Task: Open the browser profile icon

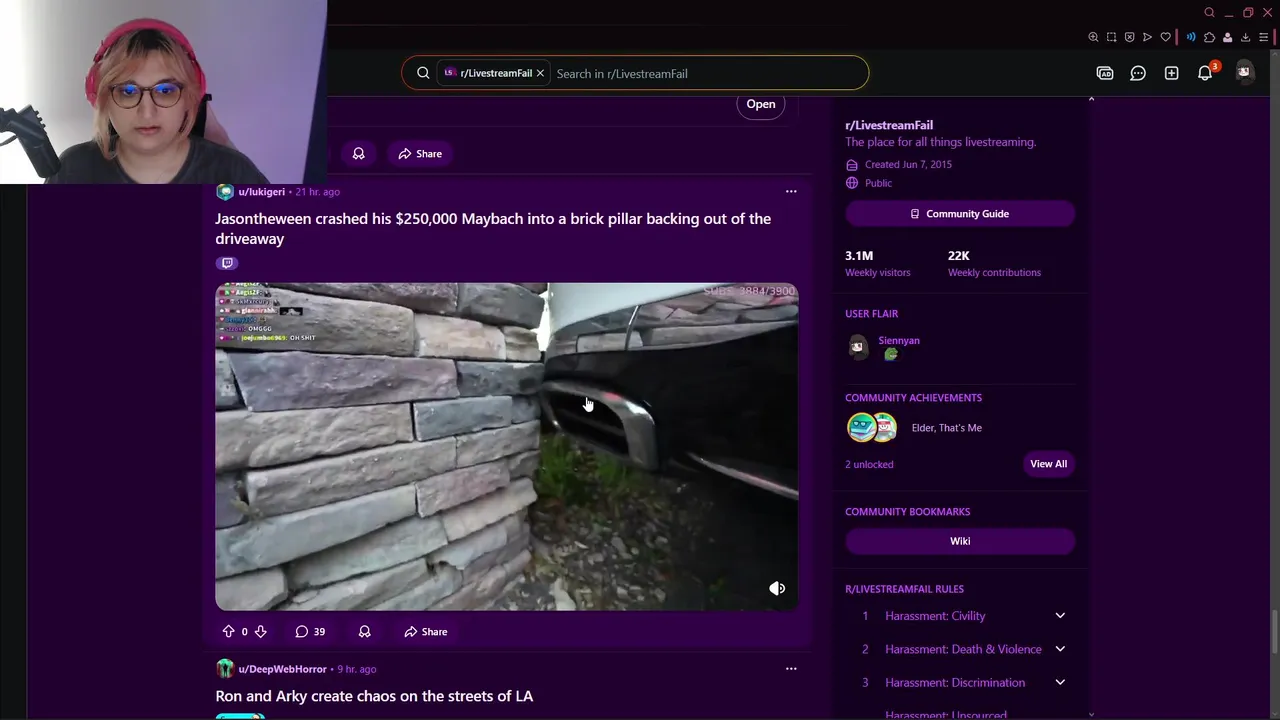Action: coord(1227,37)
